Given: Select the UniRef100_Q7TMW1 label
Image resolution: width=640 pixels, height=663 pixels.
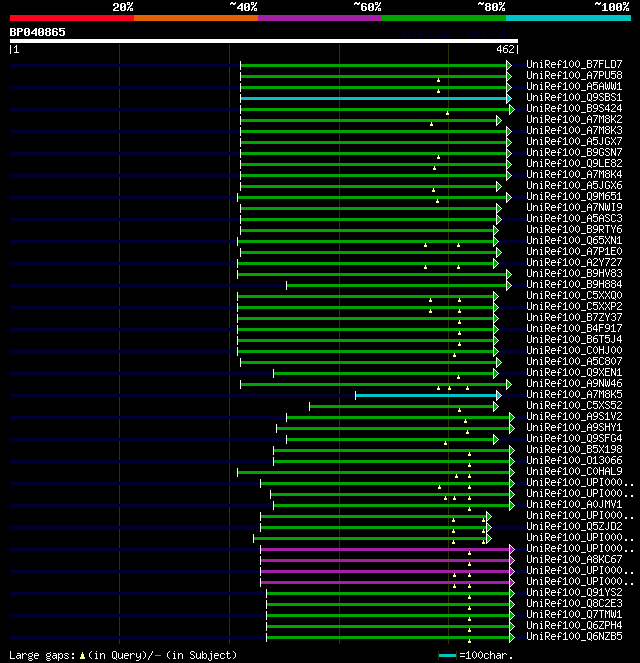Looking at the screenshot, I should pyautogui.click(x=574, y=614).
